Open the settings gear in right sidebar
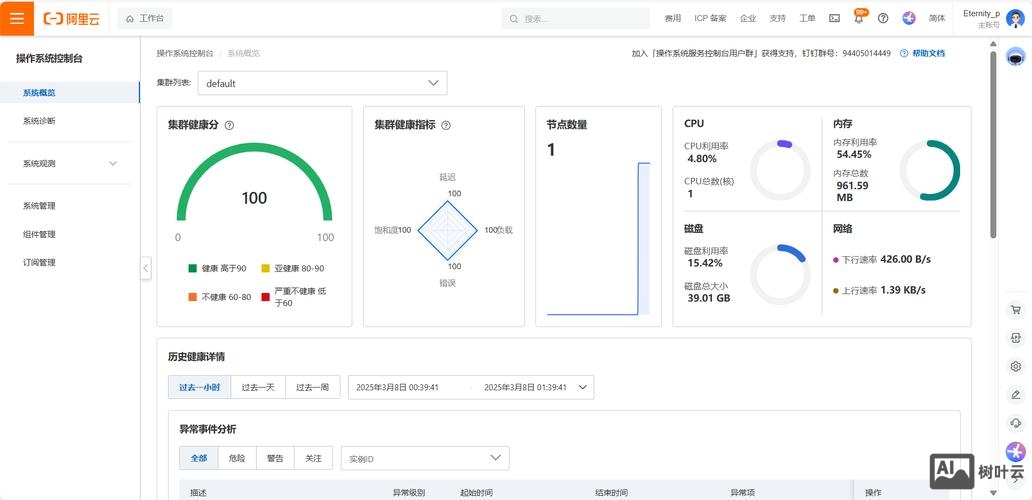This screenshot has width=1032, height=500. click(1016, 366)
